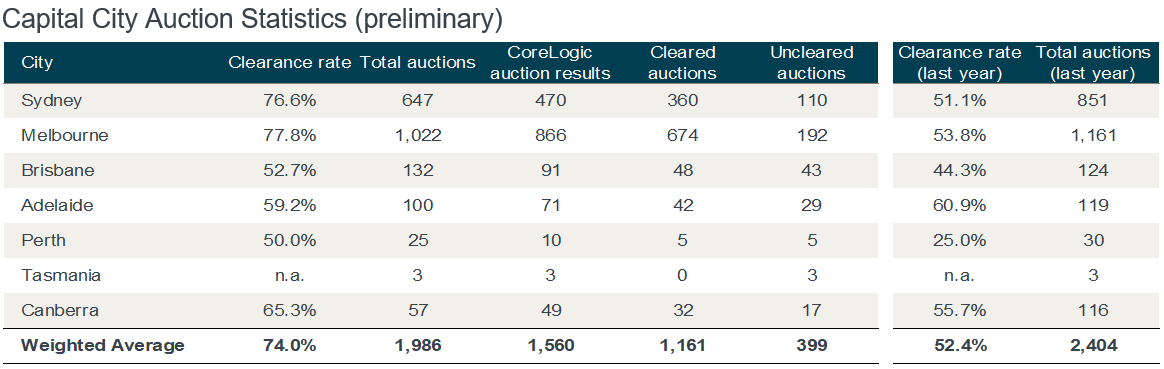Viewport: 1164px width, 369px height.
Task: Select the Uncleared auctions column header
Action: [x=811, y=63]
